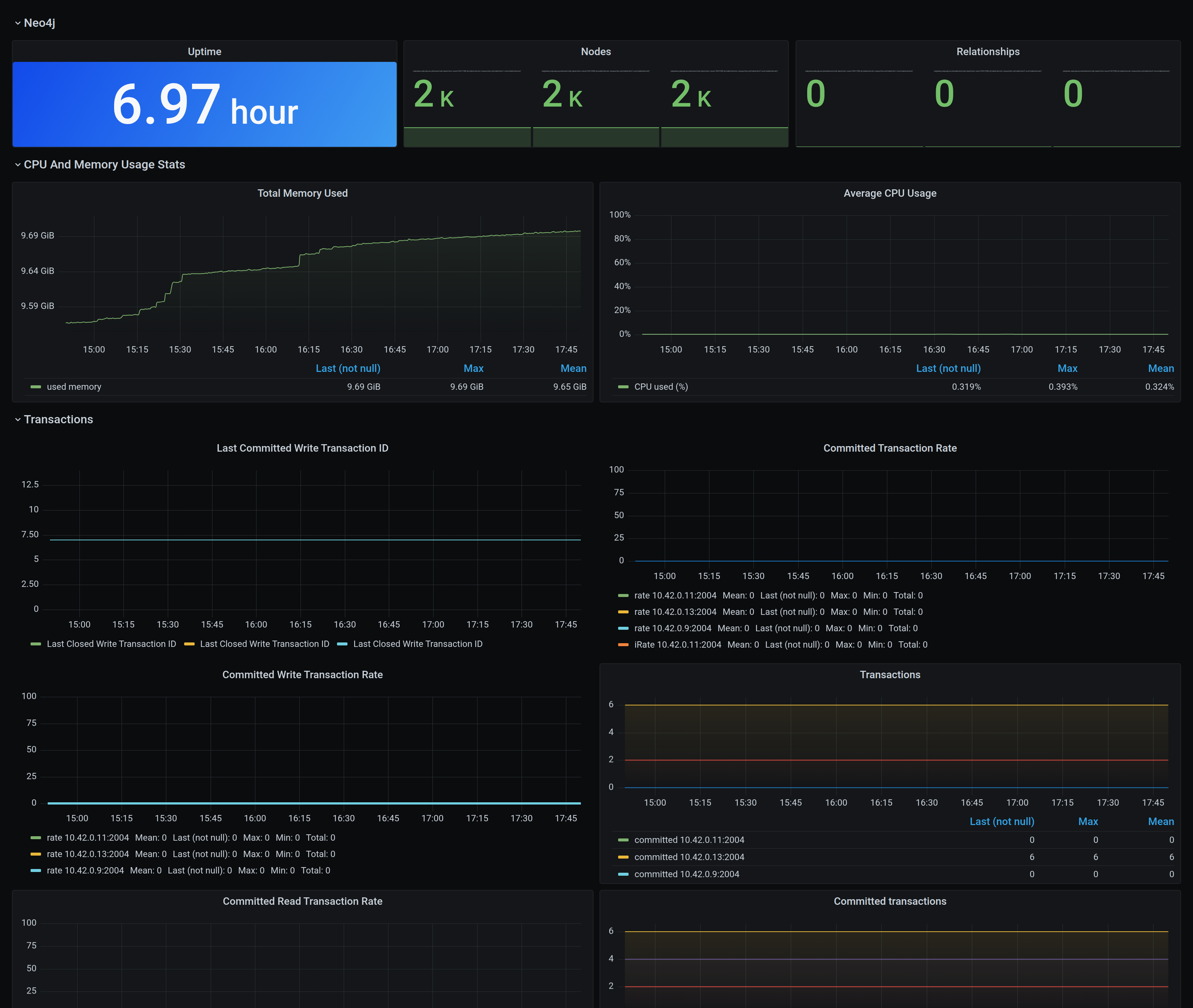Screen dimensions: 1193x1008
Task: Open the Uptime panel title menu
Action: pyautogui.click(x=205, y=51)
